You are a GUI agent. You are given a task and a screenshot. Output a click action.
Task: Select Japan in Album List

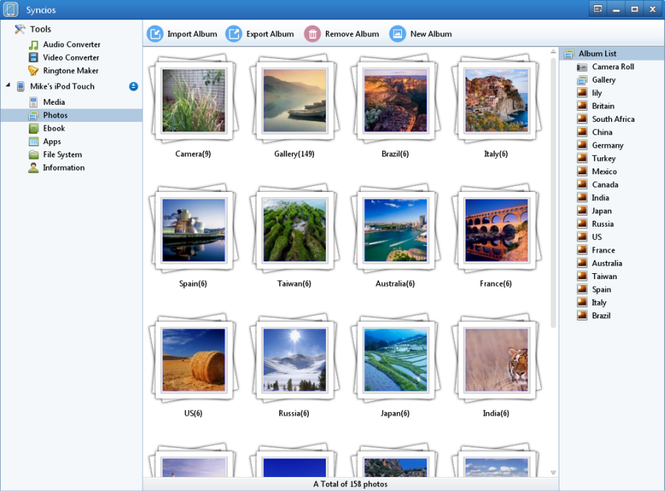click(595, 211)
